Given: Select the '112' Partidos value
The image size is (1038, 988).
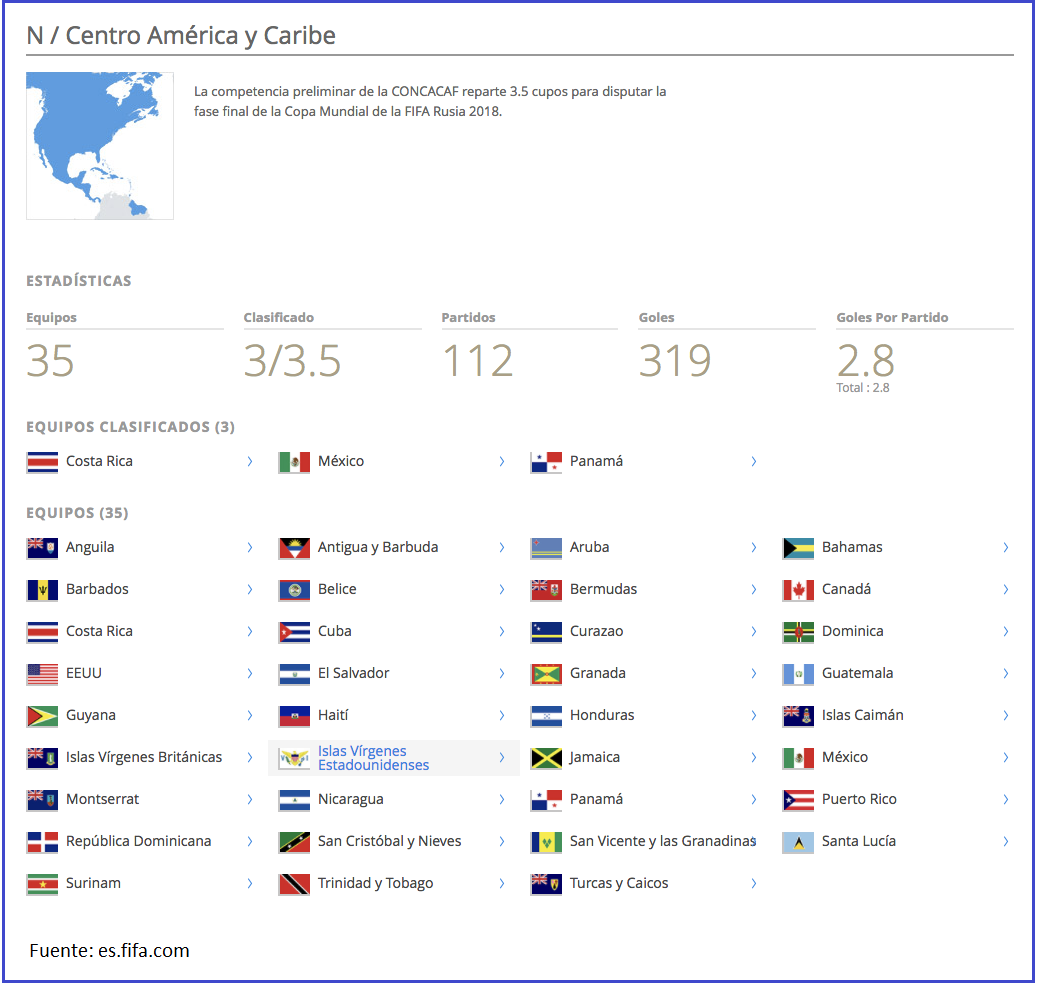Looking at the screenshot, I should click(478, 361).
